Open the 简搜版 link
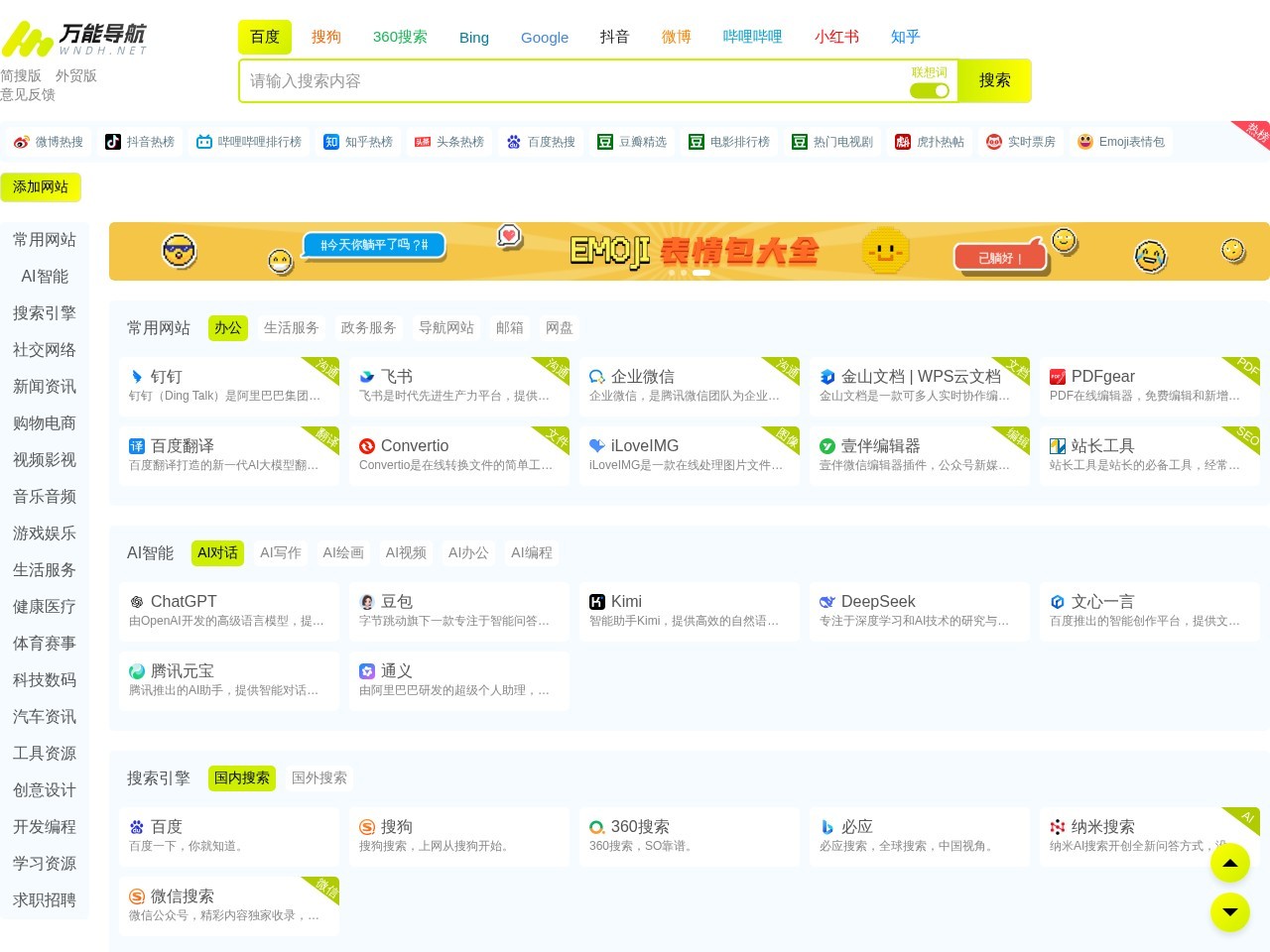The image size is (1270, 952). pyautogui.click(x=21, y=75)
